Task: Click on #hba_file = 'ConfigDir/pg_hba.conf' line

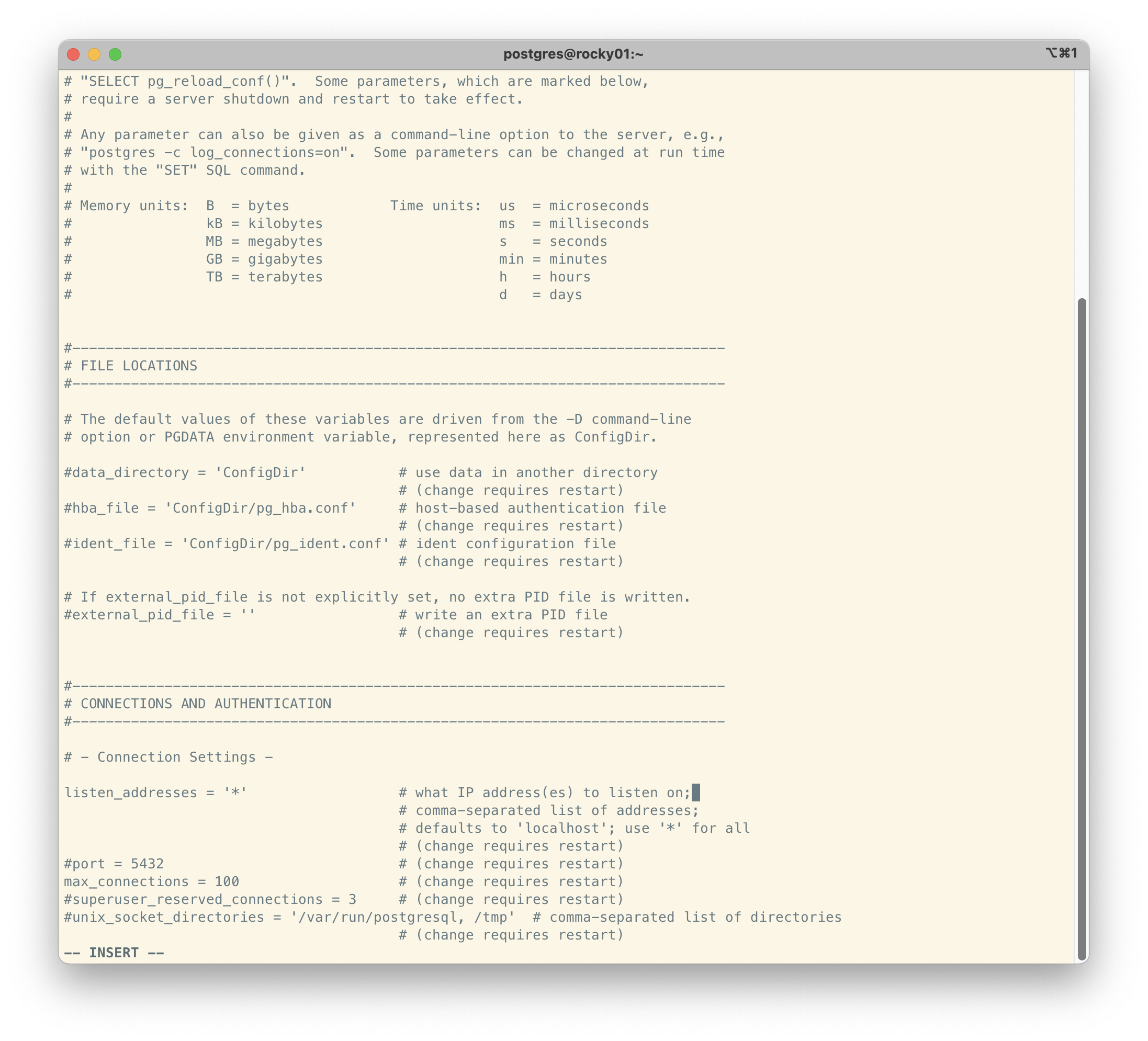Action: pyautogui.click(x=209, y=508)
